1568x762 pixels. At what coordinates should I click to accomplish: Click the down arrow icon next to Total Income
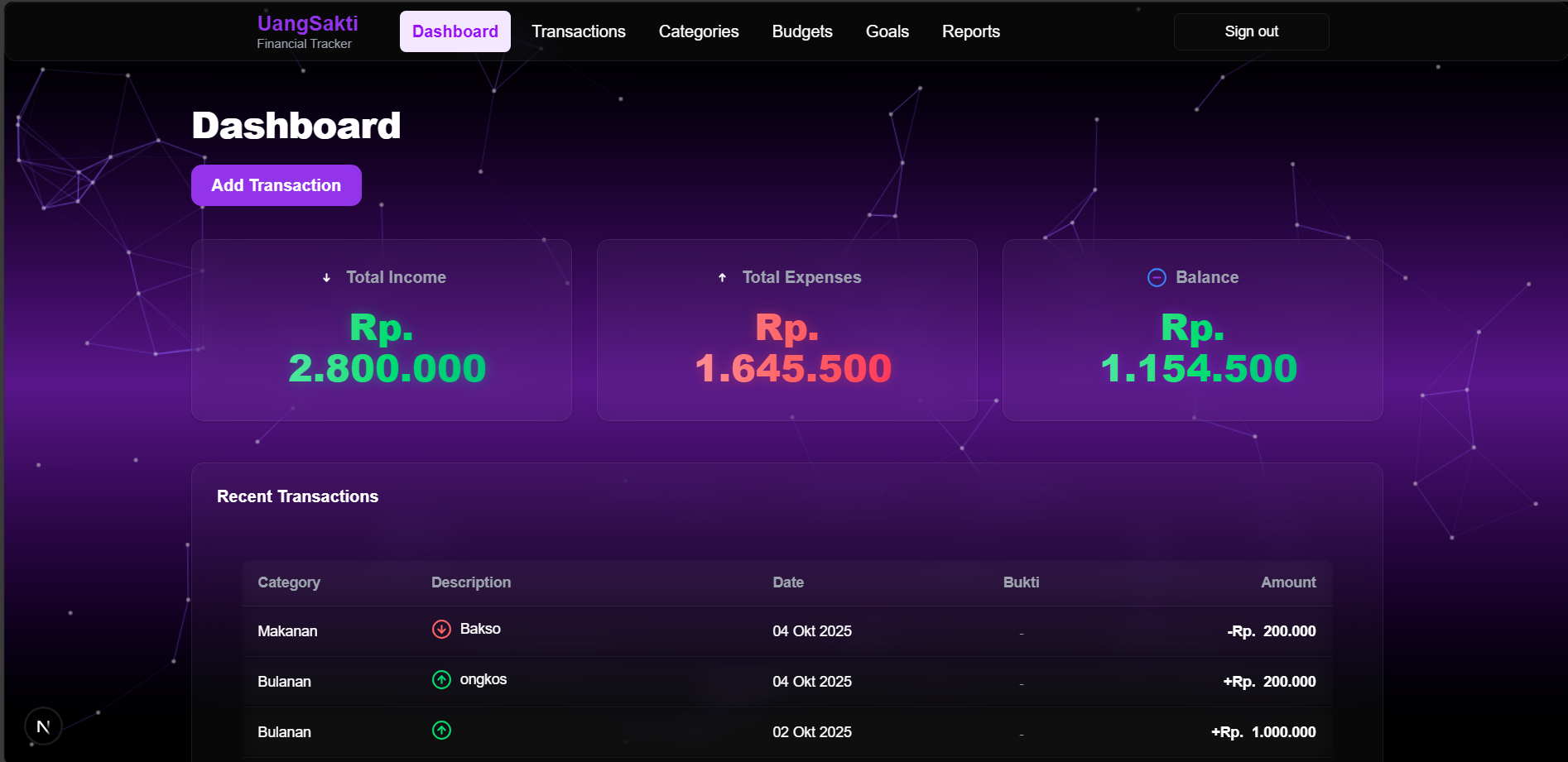click(326, 278)
